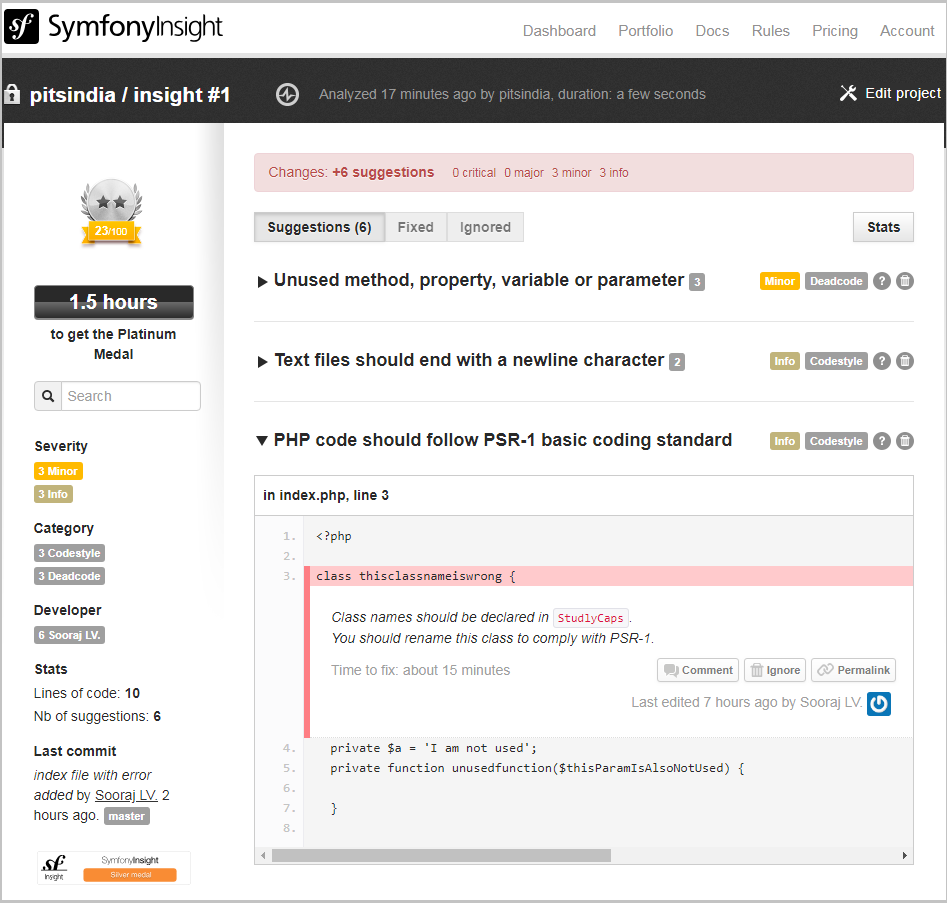Click the SymfonyInsight Silver medal widget badge
The image size is (947, 903).
pyautogui.click(x=114, y=868)
